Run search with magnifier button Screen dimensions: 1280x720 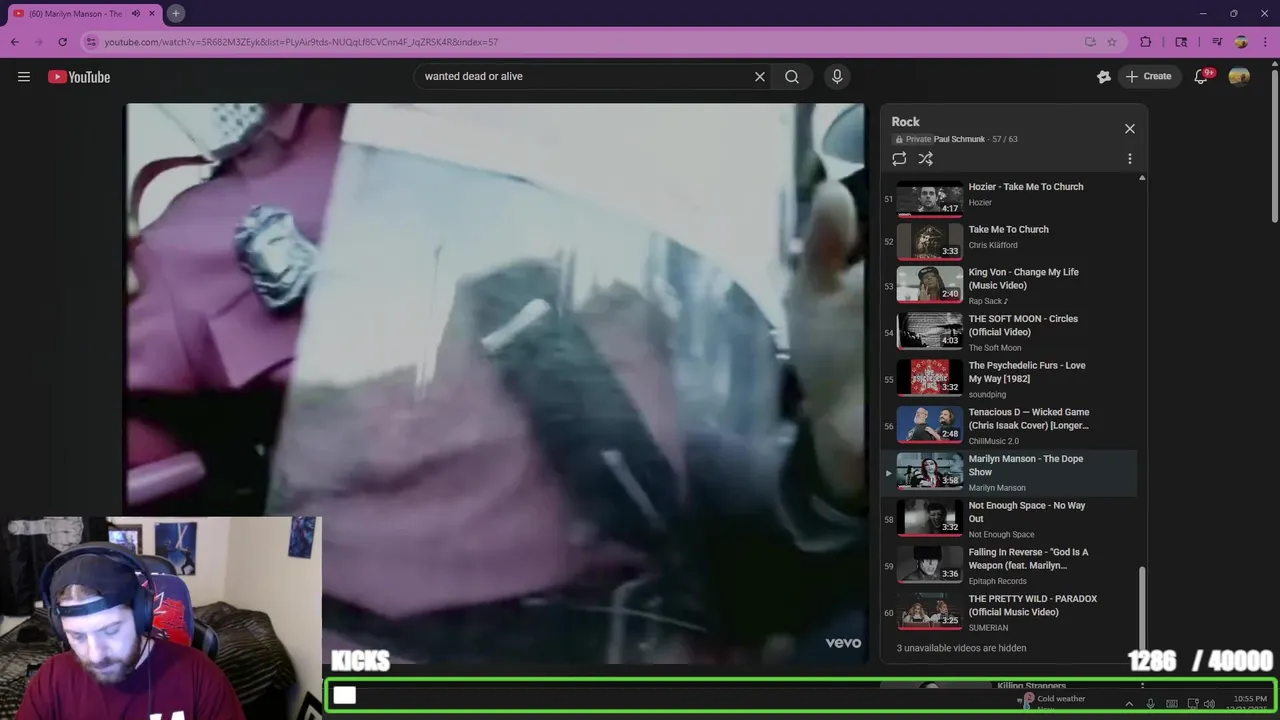pyautogui.click(x=792, y=77)
